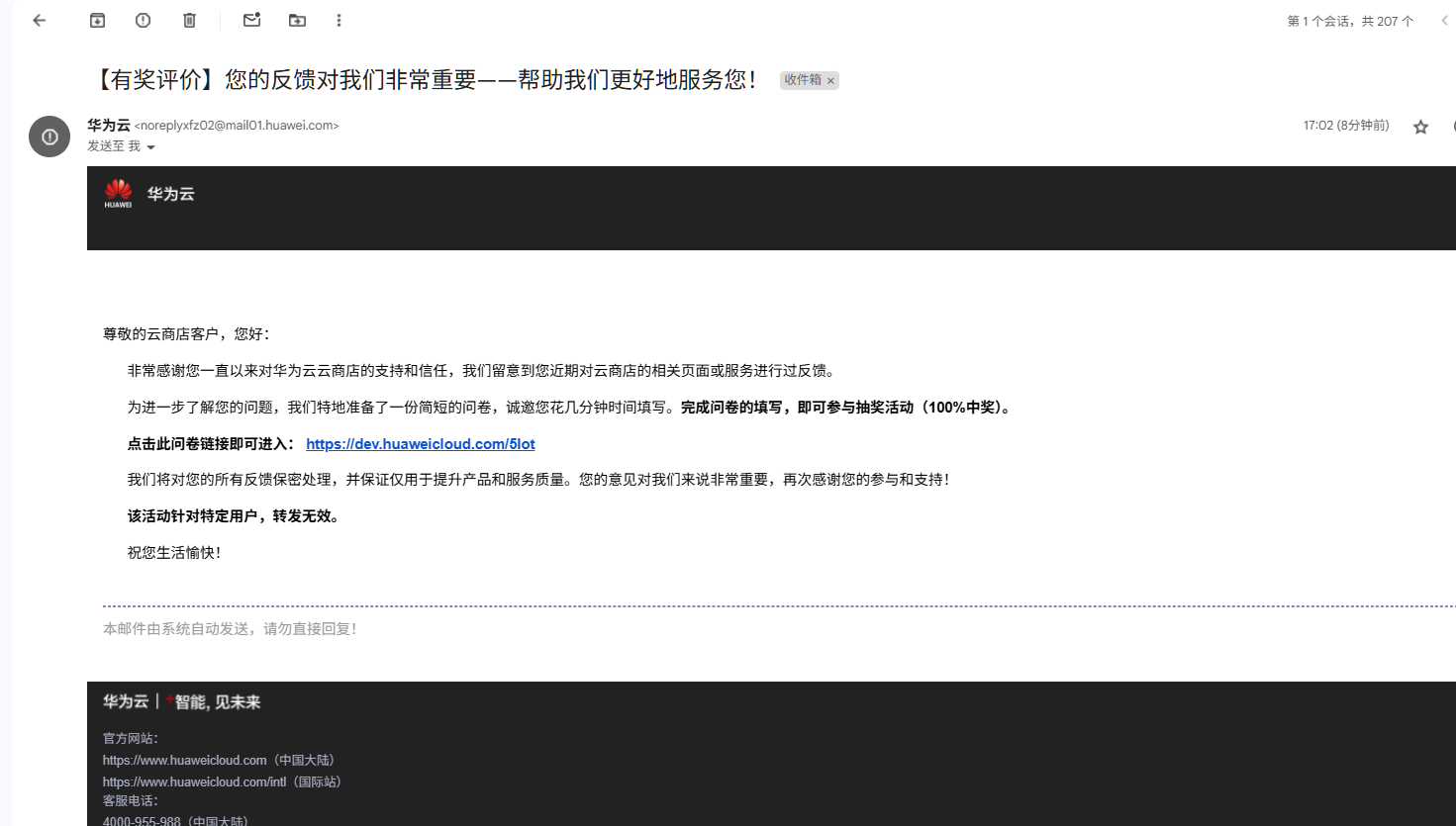Click the footer heading 官方网站

131,738
